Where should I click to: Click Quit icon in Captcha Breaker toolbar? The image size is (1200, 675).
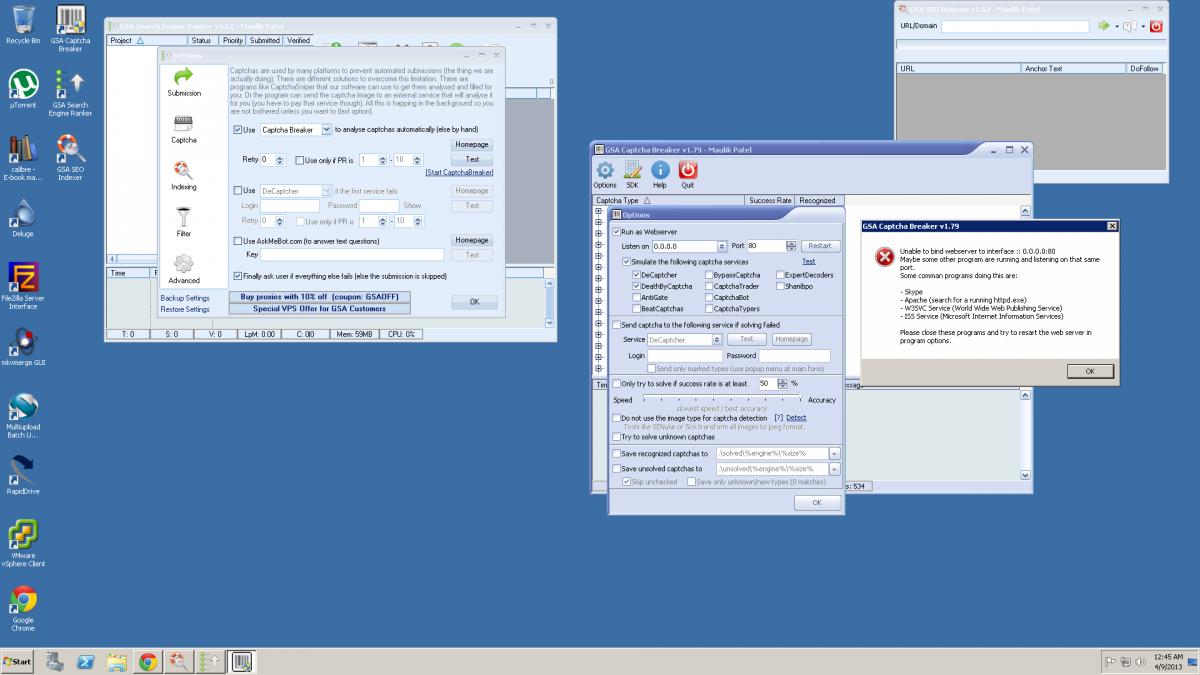pos(688,174)
